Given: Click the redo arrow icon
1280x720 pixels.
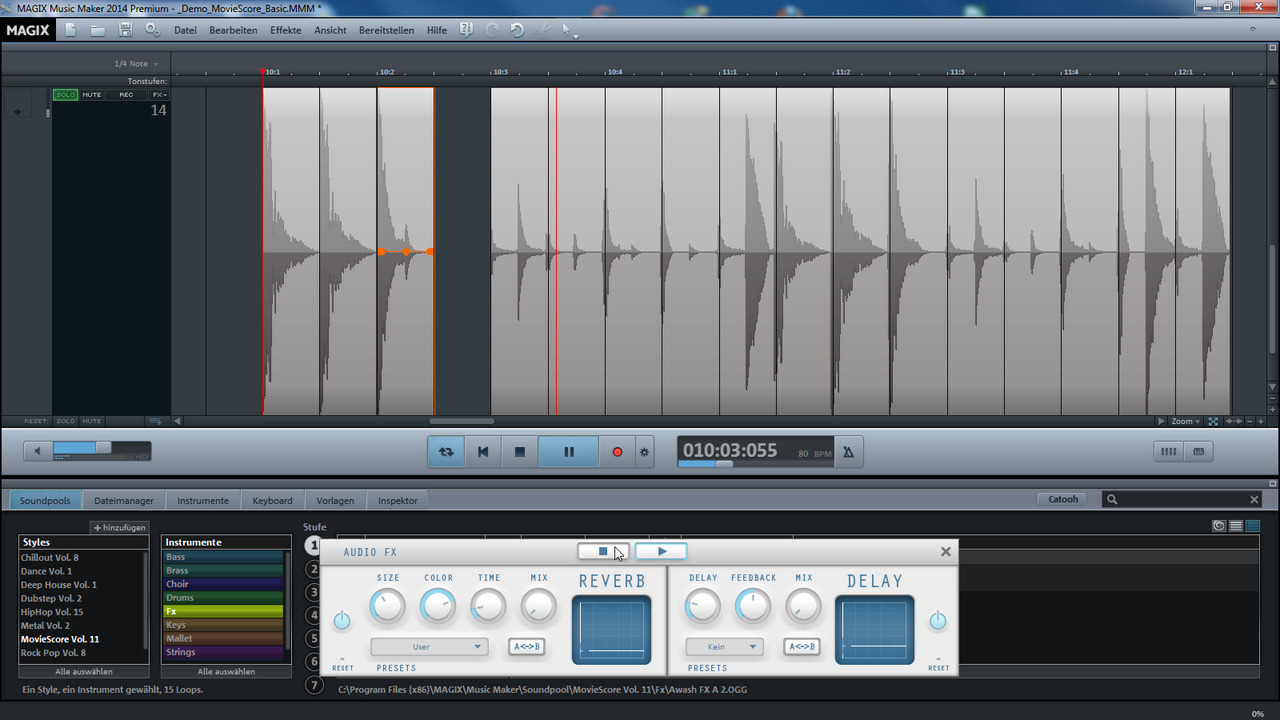Looking at the screenshot, I should 492,30.
